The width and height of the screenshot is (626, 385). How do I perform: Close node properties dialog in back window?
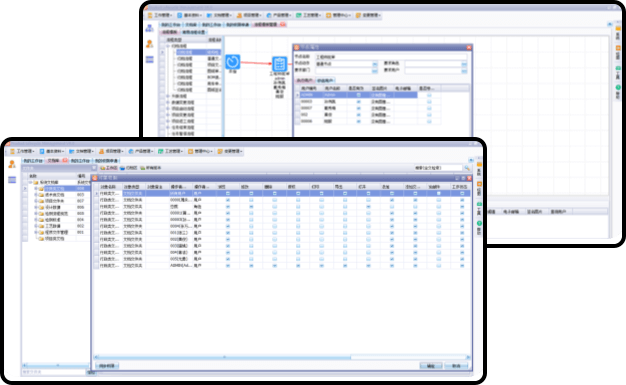coord(469,48)
